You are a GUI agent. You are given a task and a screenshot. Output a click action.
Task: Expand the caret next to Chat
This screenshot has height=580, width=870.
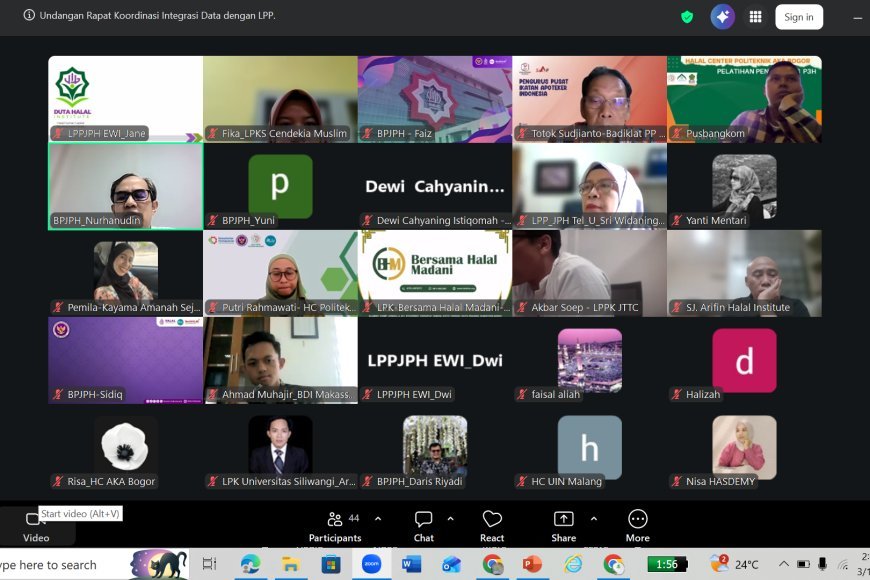click(451, 519)
